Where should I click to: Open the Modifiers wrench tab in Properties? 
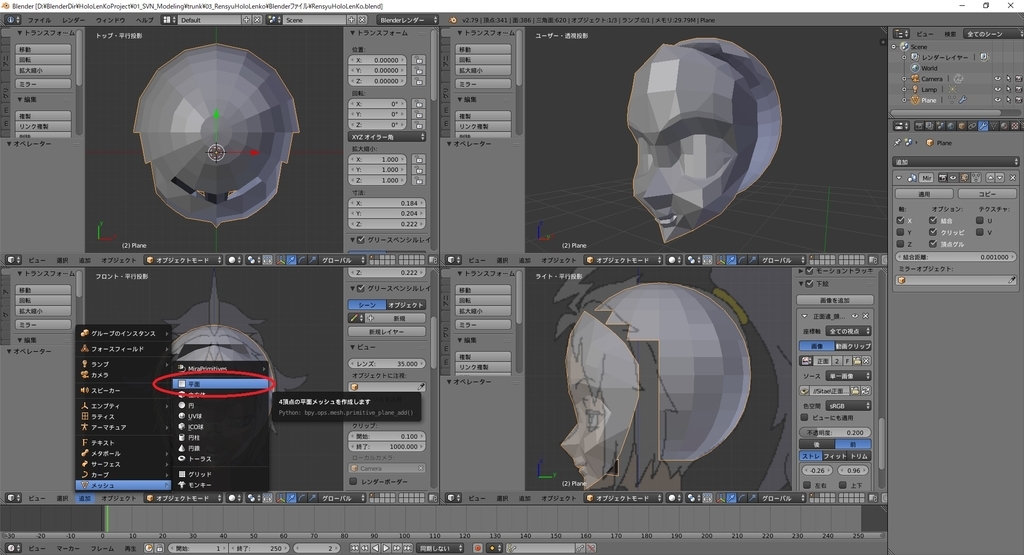[984, 126]
